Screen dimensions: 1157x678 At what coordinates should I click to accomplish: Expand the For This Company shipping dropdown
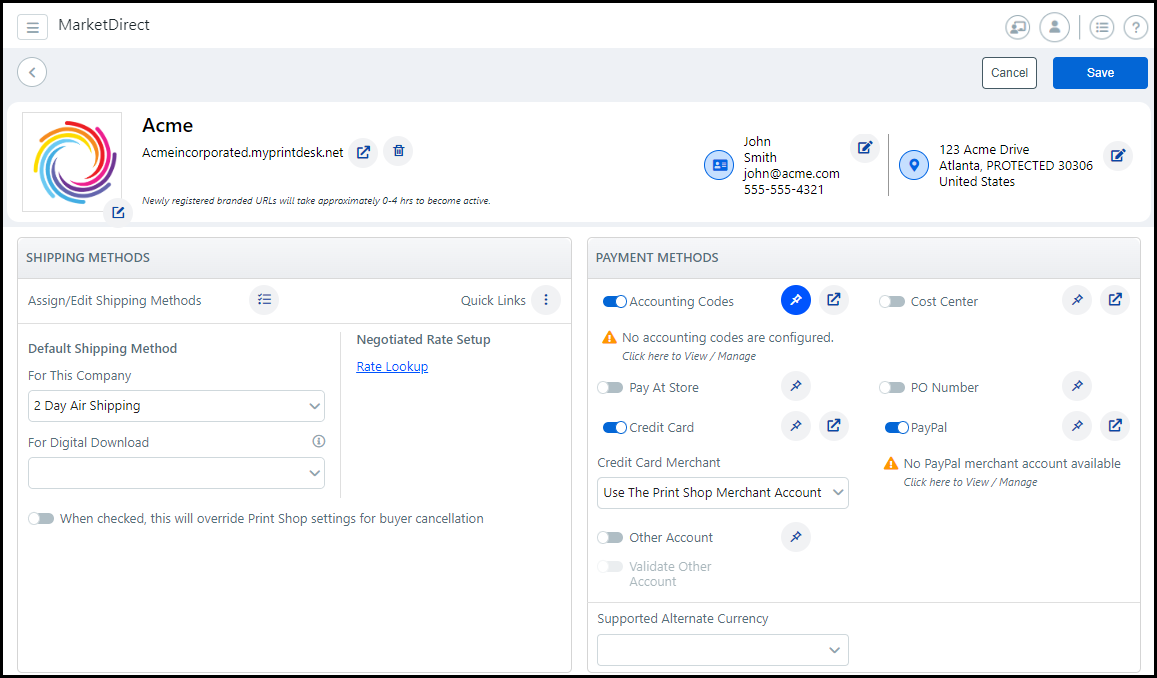176,406
